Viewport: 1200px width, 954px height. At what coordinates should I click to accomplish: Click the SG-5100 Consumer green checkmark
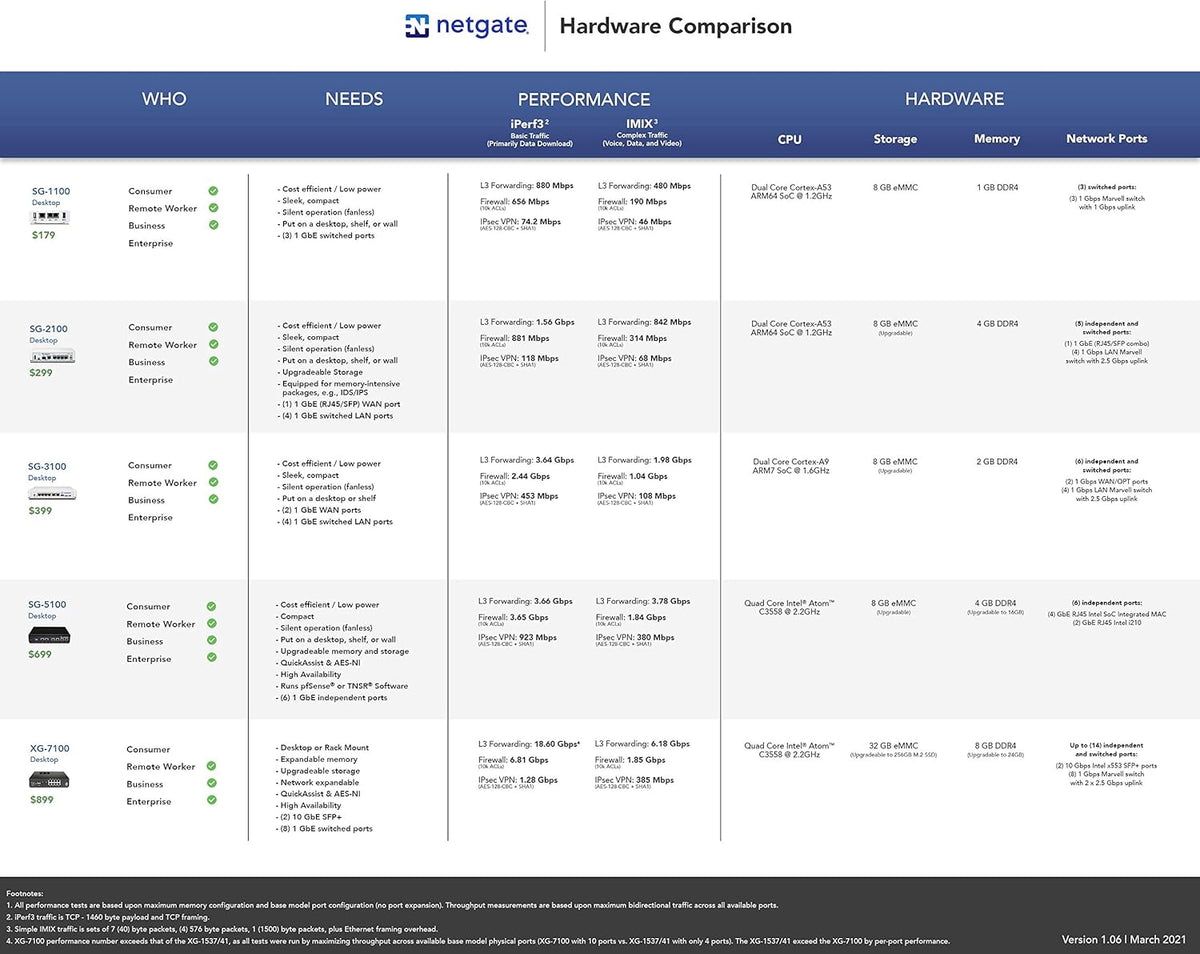[211, 606]
